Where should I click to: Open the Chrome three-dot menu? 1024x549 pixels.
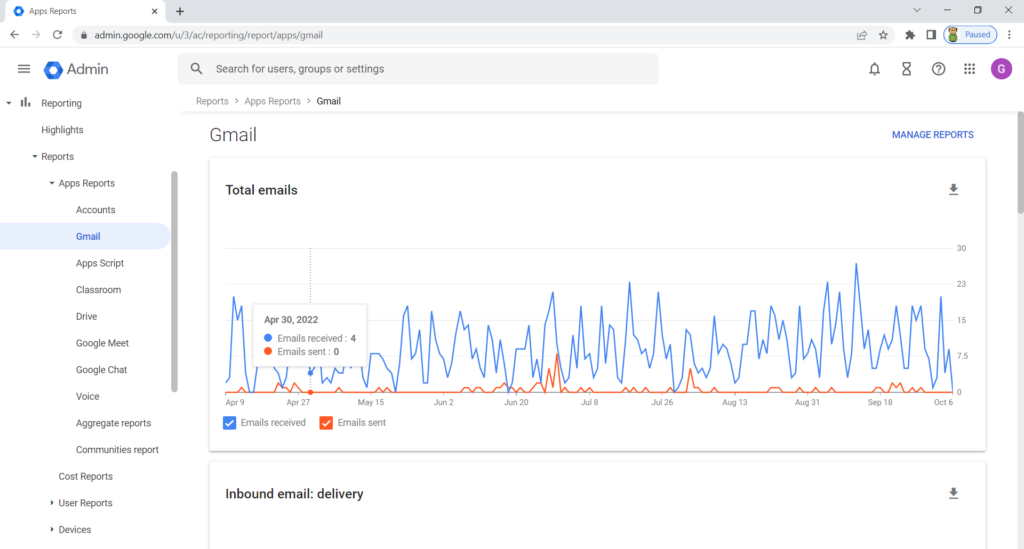(1010, 35)
